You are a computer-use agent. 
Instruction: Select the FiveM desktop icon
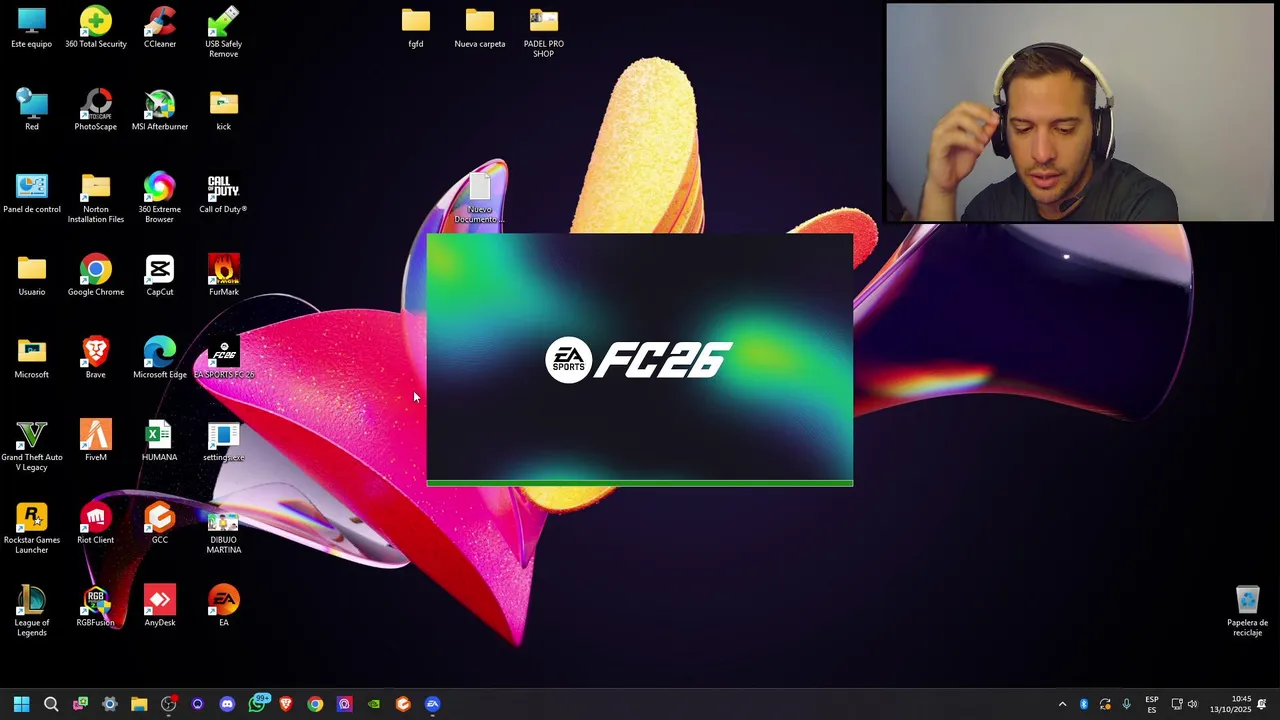96,441
